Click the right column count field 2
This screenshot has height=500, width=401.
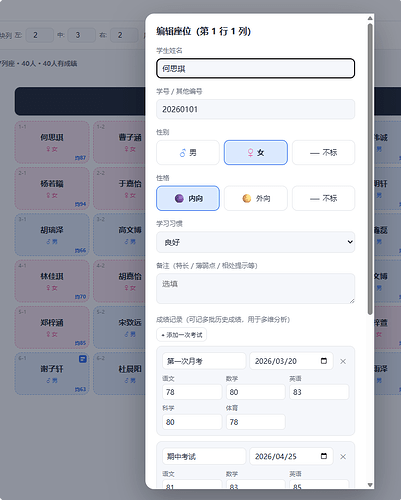pyautogui.click(x=124, y=35)
